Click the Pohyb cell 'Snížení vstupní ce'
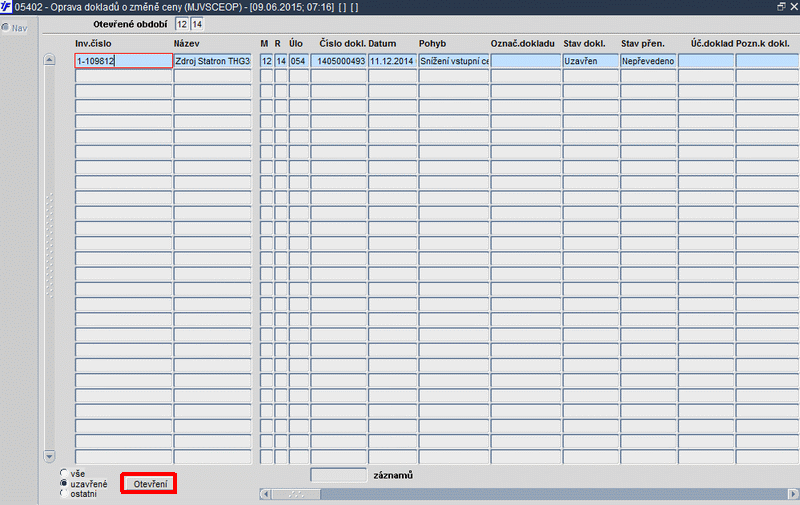The height and width of the screenshot is (505, 800). point(454,61)
